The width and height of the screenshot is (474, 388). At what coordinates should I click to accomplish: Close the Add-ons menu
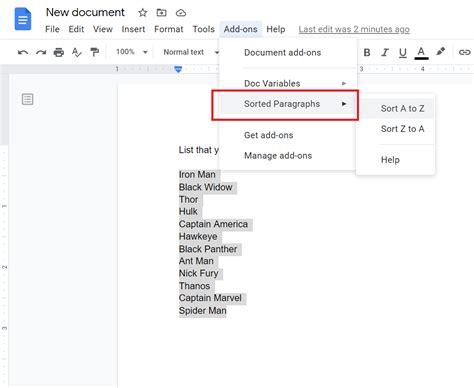click(240, 29)
